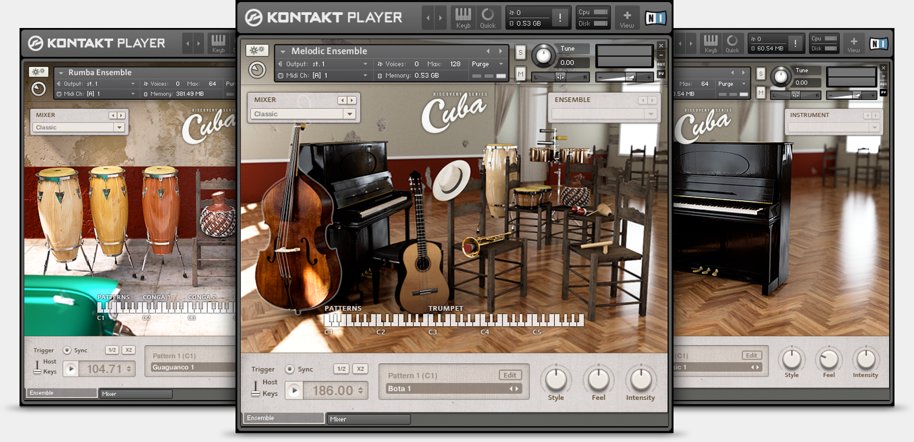Click Edit button for Pattern 1 in center
Screen dimensions: 914x442
coord(510,375)
